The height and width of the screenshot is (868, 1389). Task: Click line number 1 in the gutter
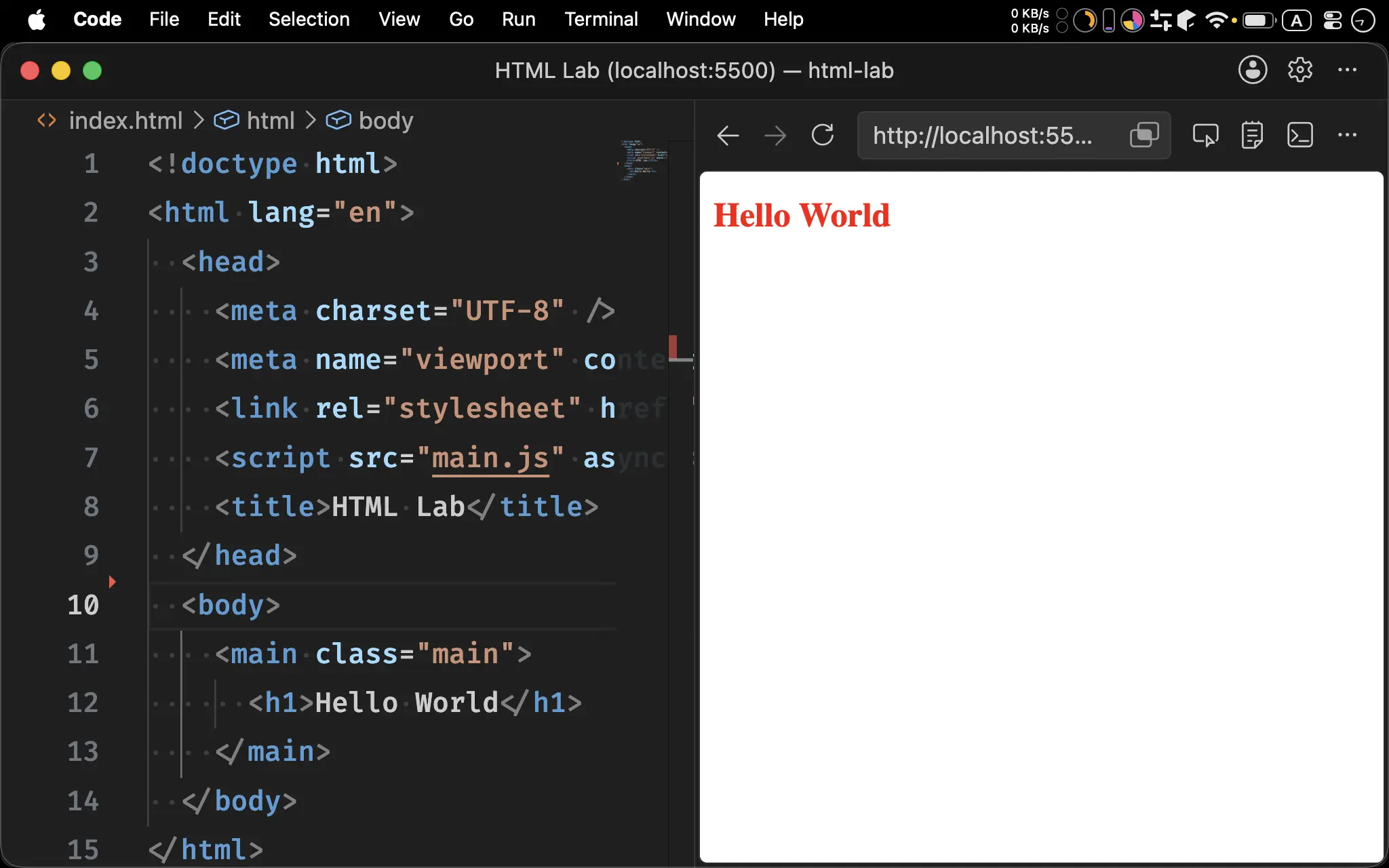[x=91, y=164]
